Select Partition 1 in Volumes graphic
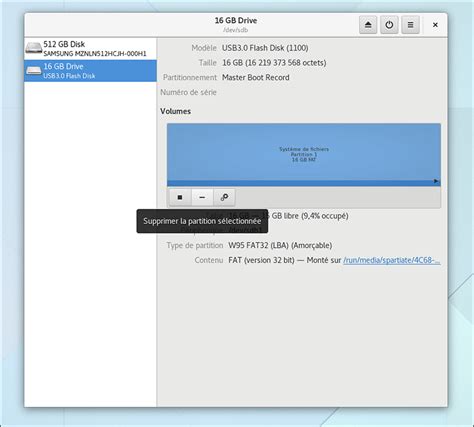 (304, 155)
